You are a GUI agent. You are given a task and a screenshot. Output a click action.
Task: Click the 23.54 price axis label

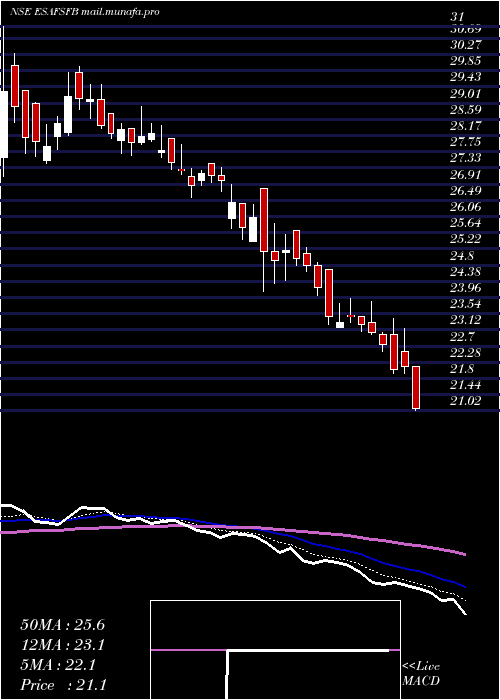[x=466, y=304]
